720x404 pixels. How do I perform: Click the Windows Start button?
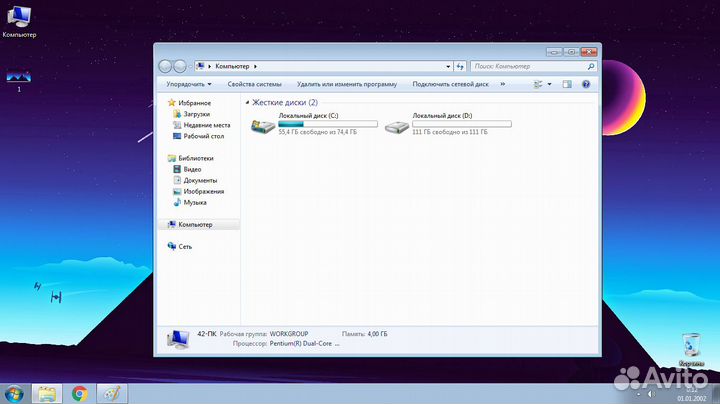point(14,393)
